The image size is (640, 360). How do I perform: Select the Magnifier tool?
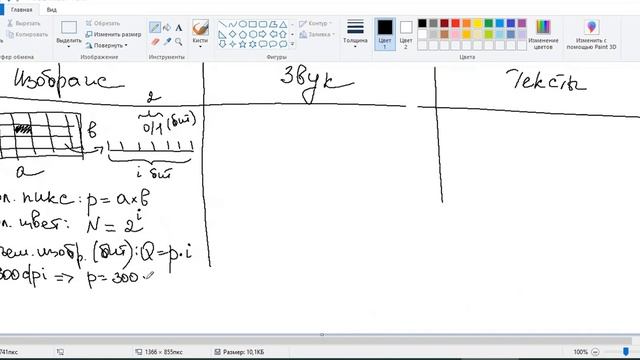[178, 42]
